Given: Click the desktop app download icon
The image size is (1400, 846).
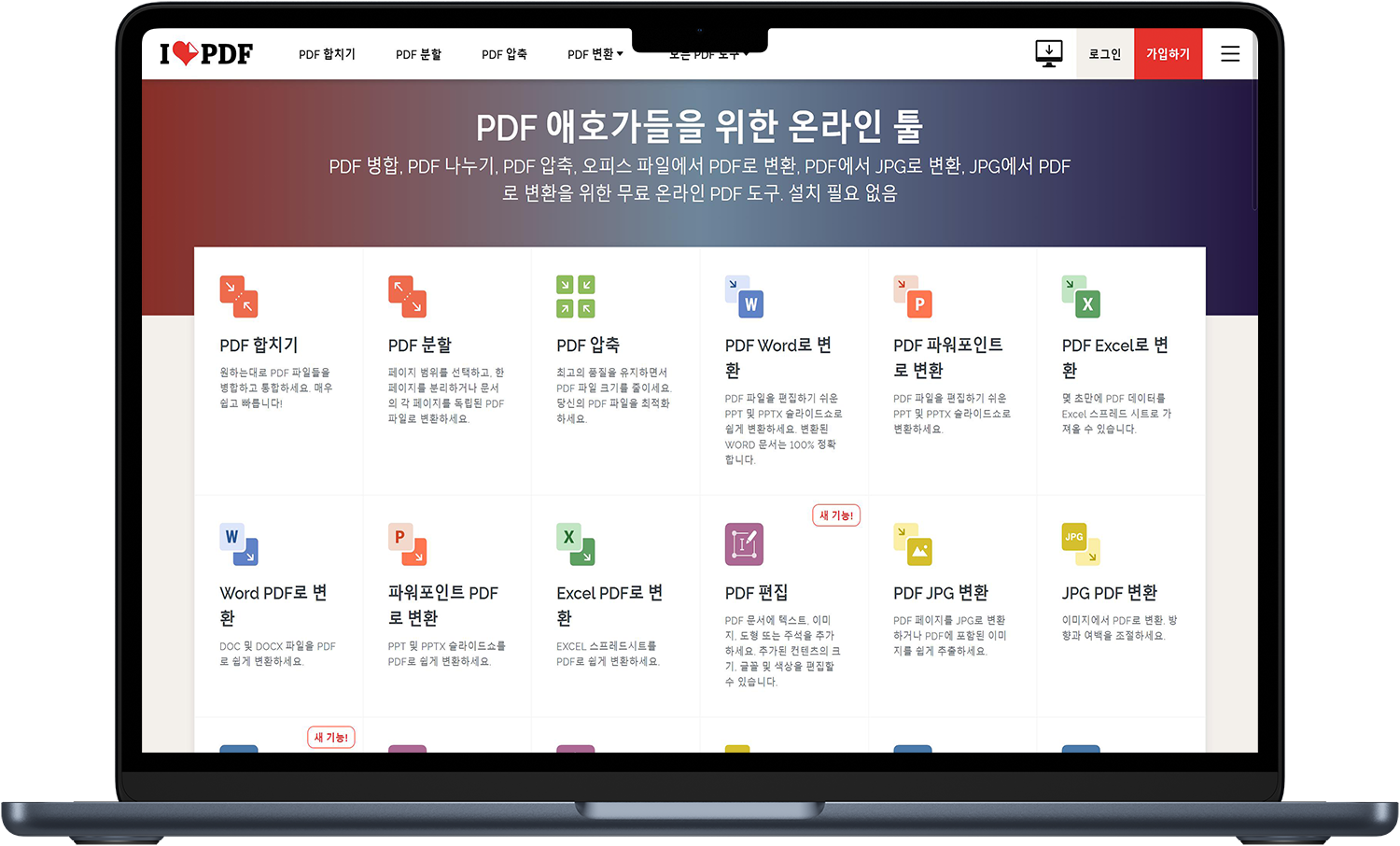Looking at the screenshot, I should (1049, 53).
